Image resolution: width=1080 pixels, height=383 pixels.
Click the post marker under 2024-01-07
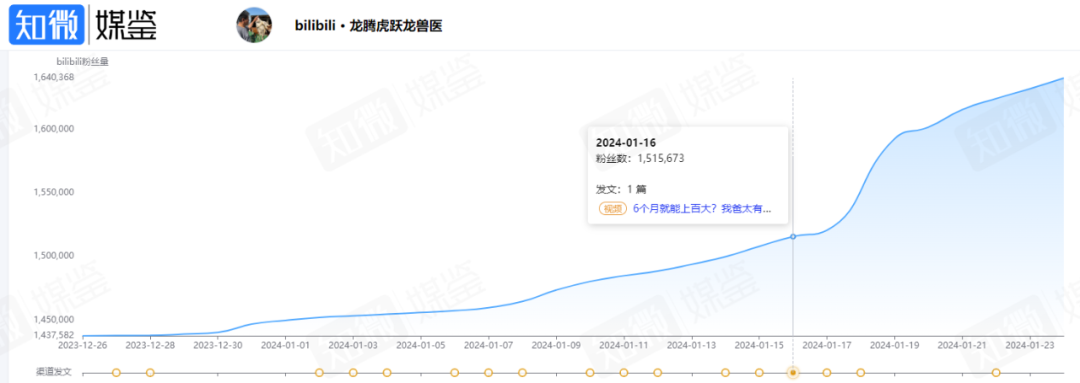click(x=488, y=373)
